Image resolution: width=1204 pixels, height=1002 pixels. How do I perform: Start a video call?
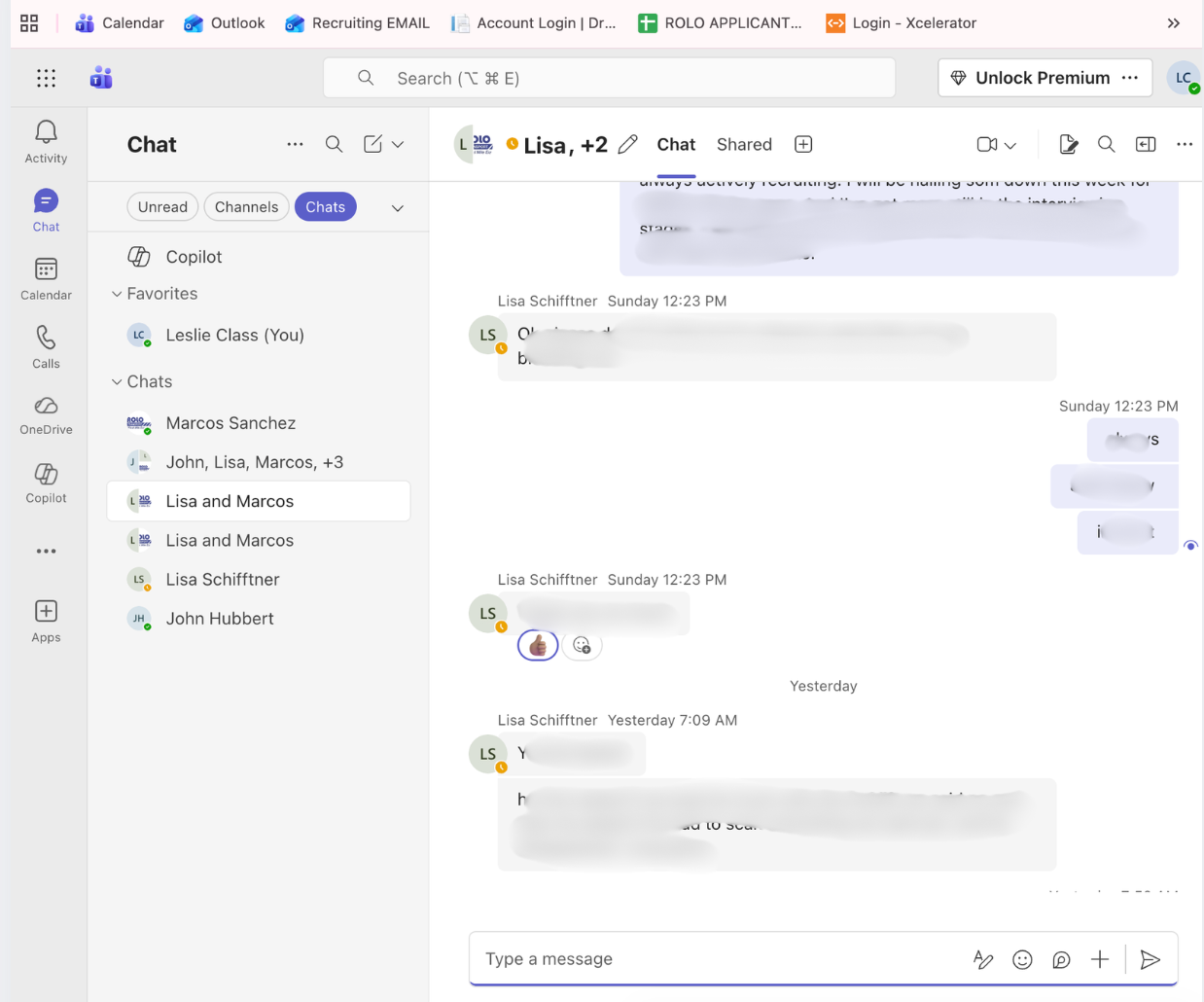(987, 144)
